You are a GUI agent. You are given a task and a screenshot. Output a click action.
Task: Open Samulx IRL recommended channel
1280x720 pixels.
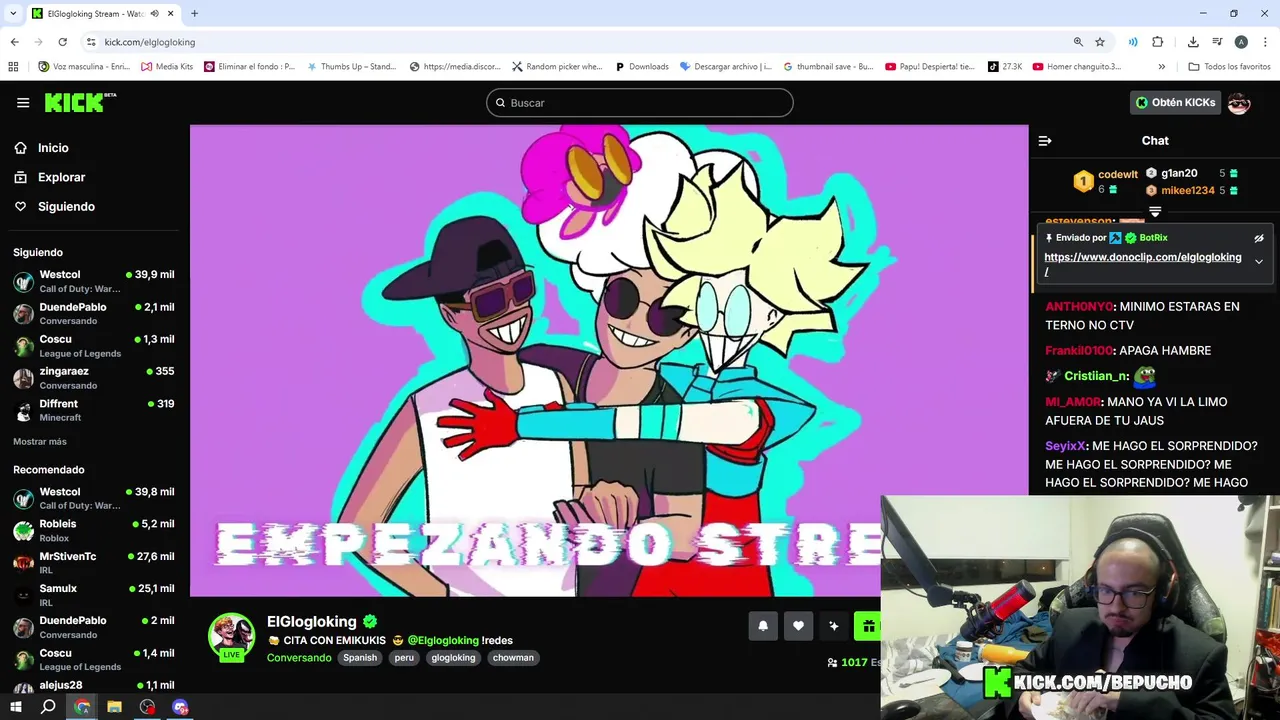click(94, 595)
